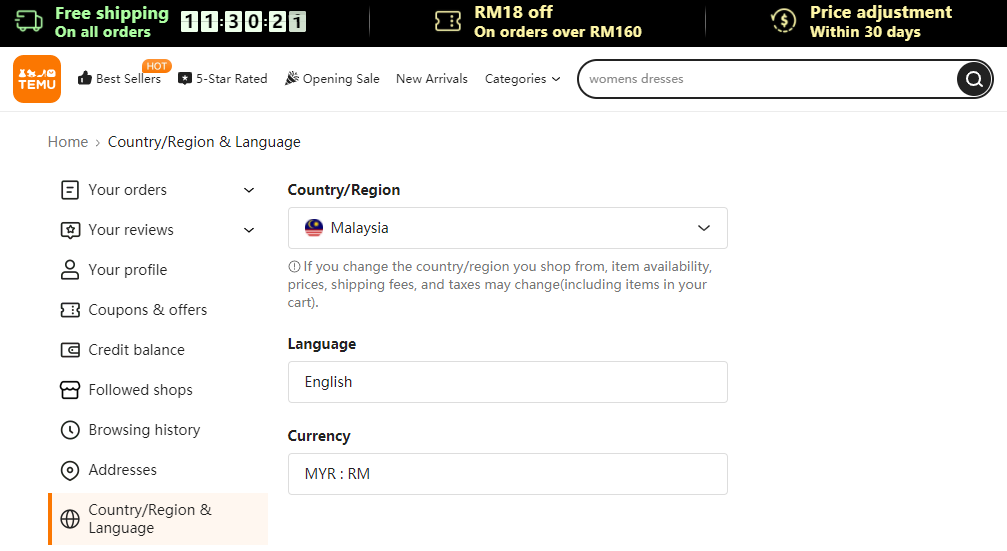Click the Coupons & offers ticket icon

tap(70, 310)
